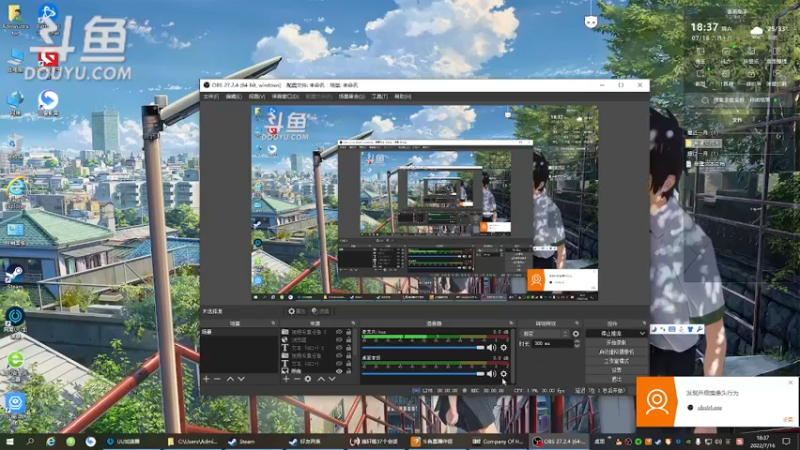Mute the Mic/Aux speaker icon

[491, 347]
